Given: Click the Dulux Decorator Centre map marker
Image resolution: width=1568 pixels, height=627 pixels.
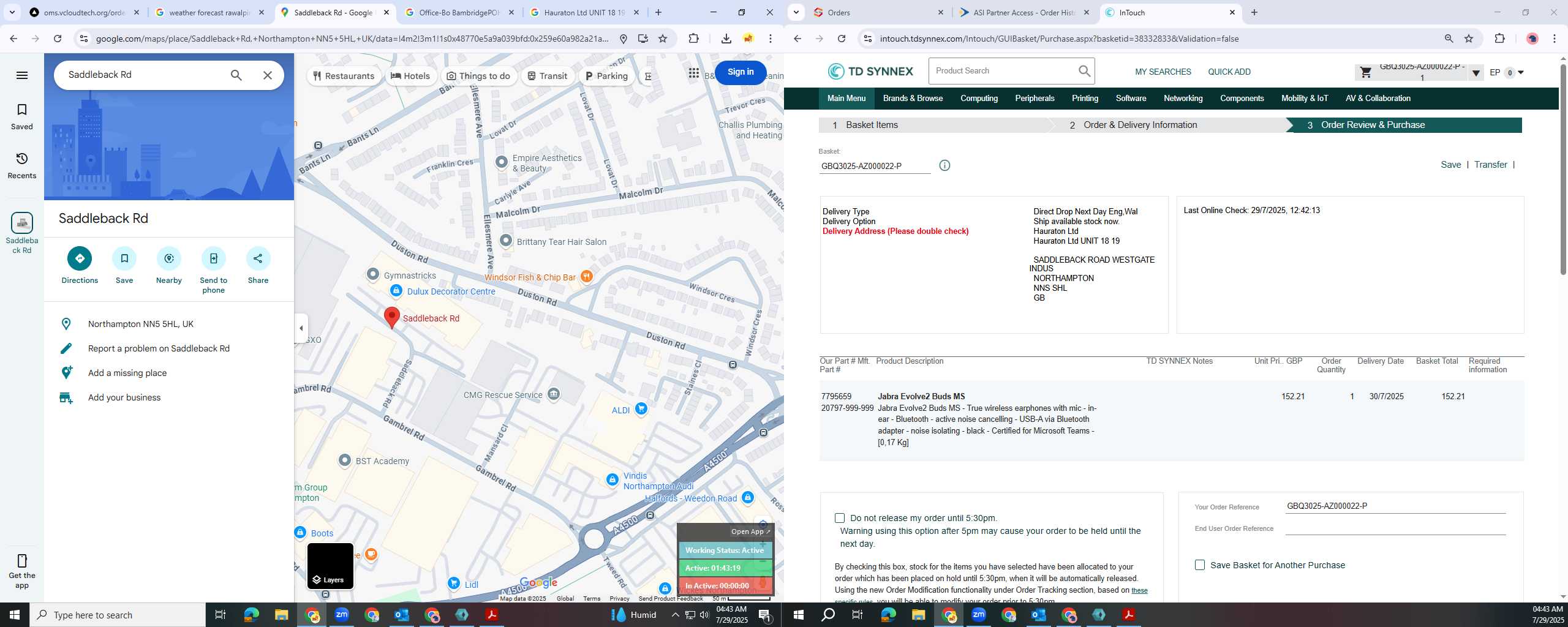Looking at the screenshot, I should pos(396,291).
